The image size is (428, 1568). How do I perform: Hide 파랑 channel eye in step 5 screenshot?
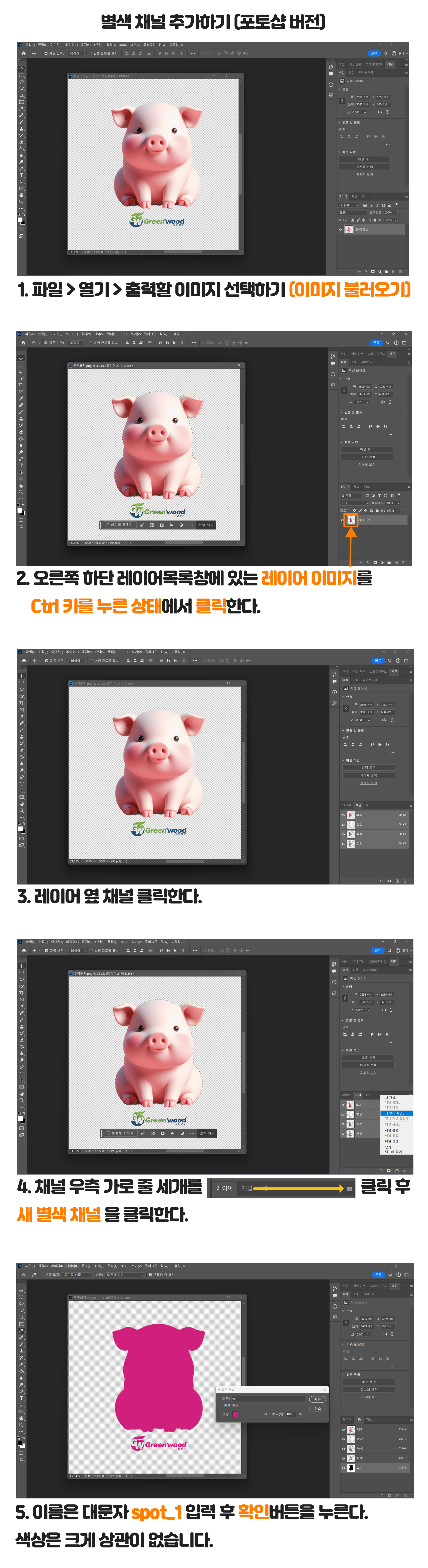click(x=343, y=1458)
